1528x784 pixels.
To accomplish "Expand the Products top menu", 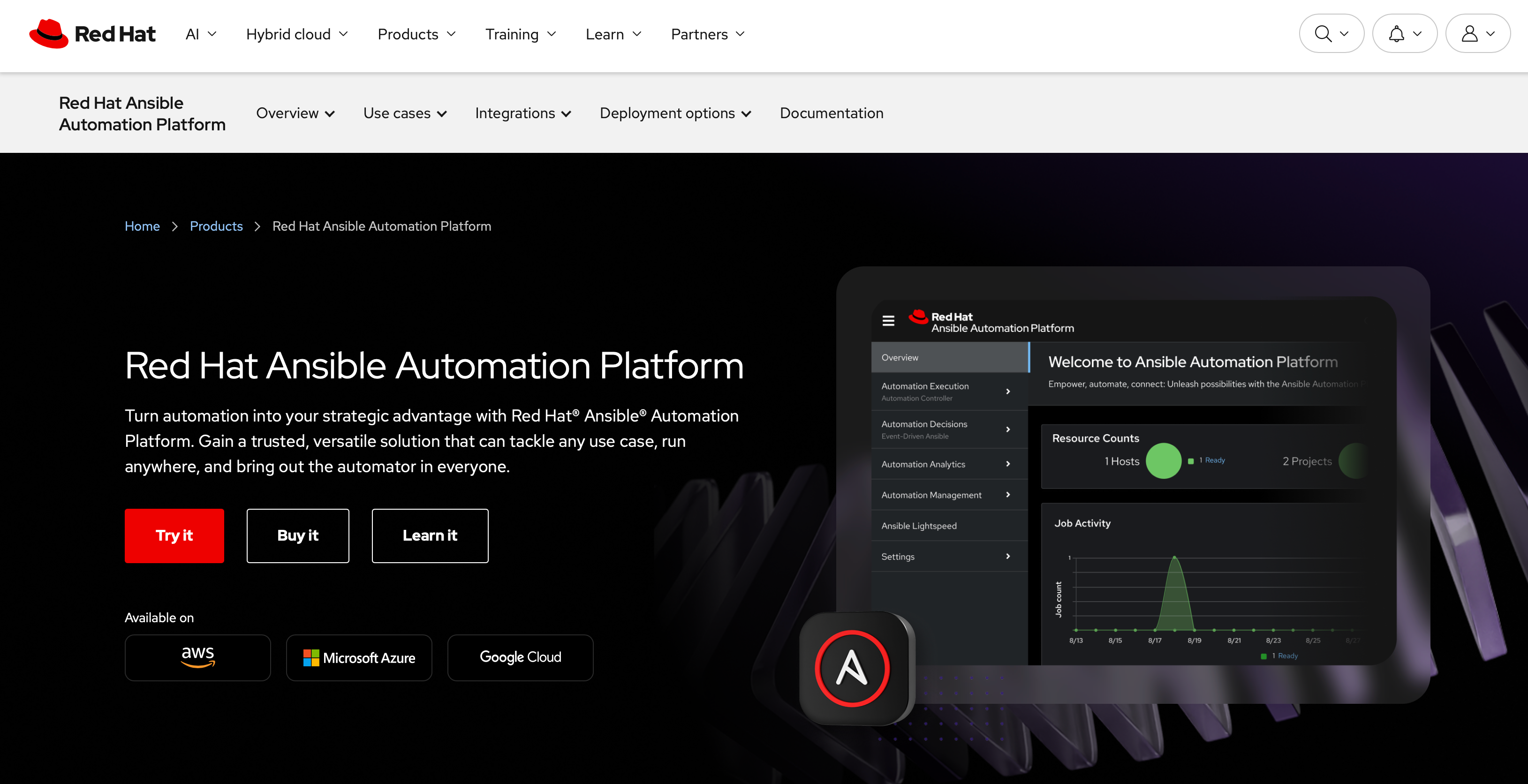I will (416, 34).
